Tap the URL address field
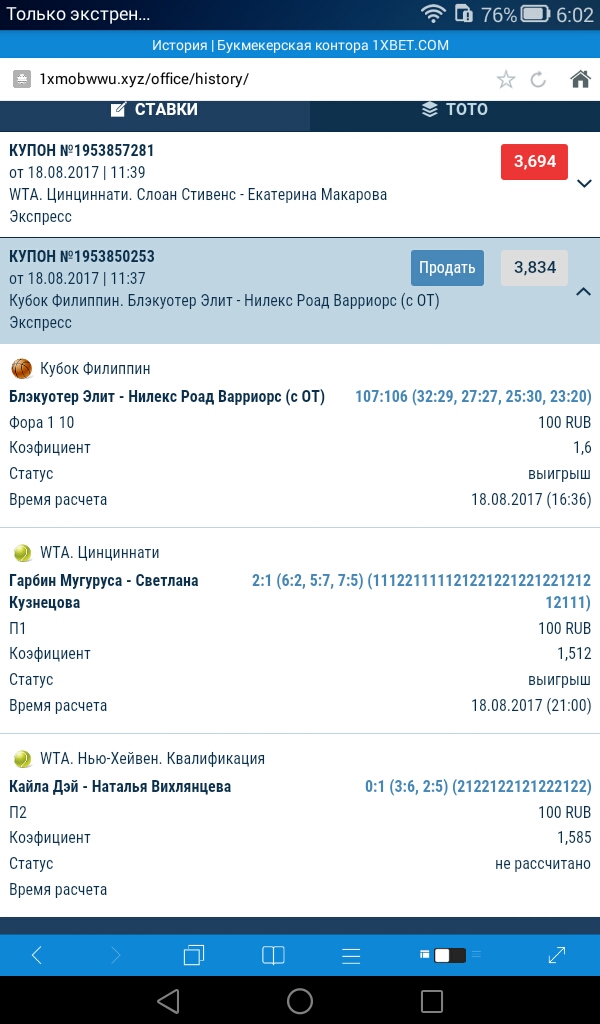The height and width of the screenshot is (1024, 600). (x=250, y=80)
